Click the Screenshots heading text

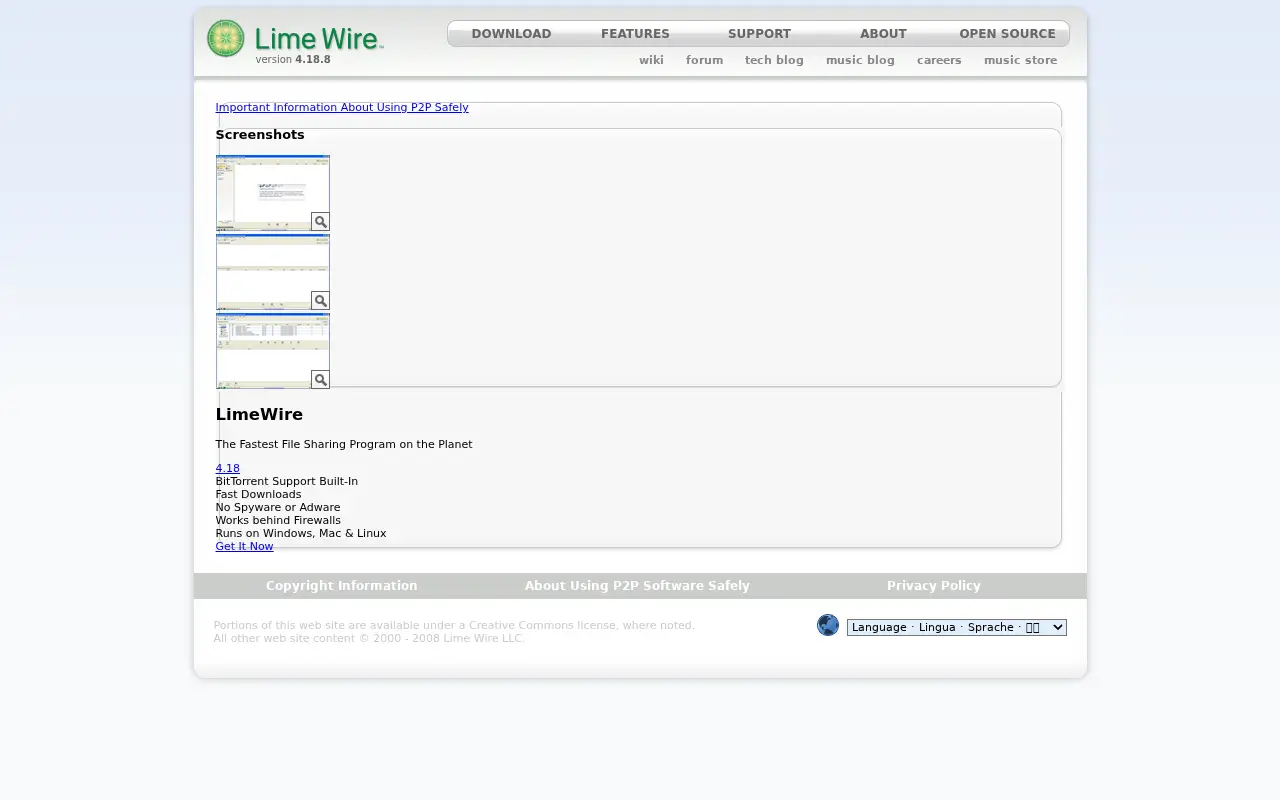click(x=260, y=135)
